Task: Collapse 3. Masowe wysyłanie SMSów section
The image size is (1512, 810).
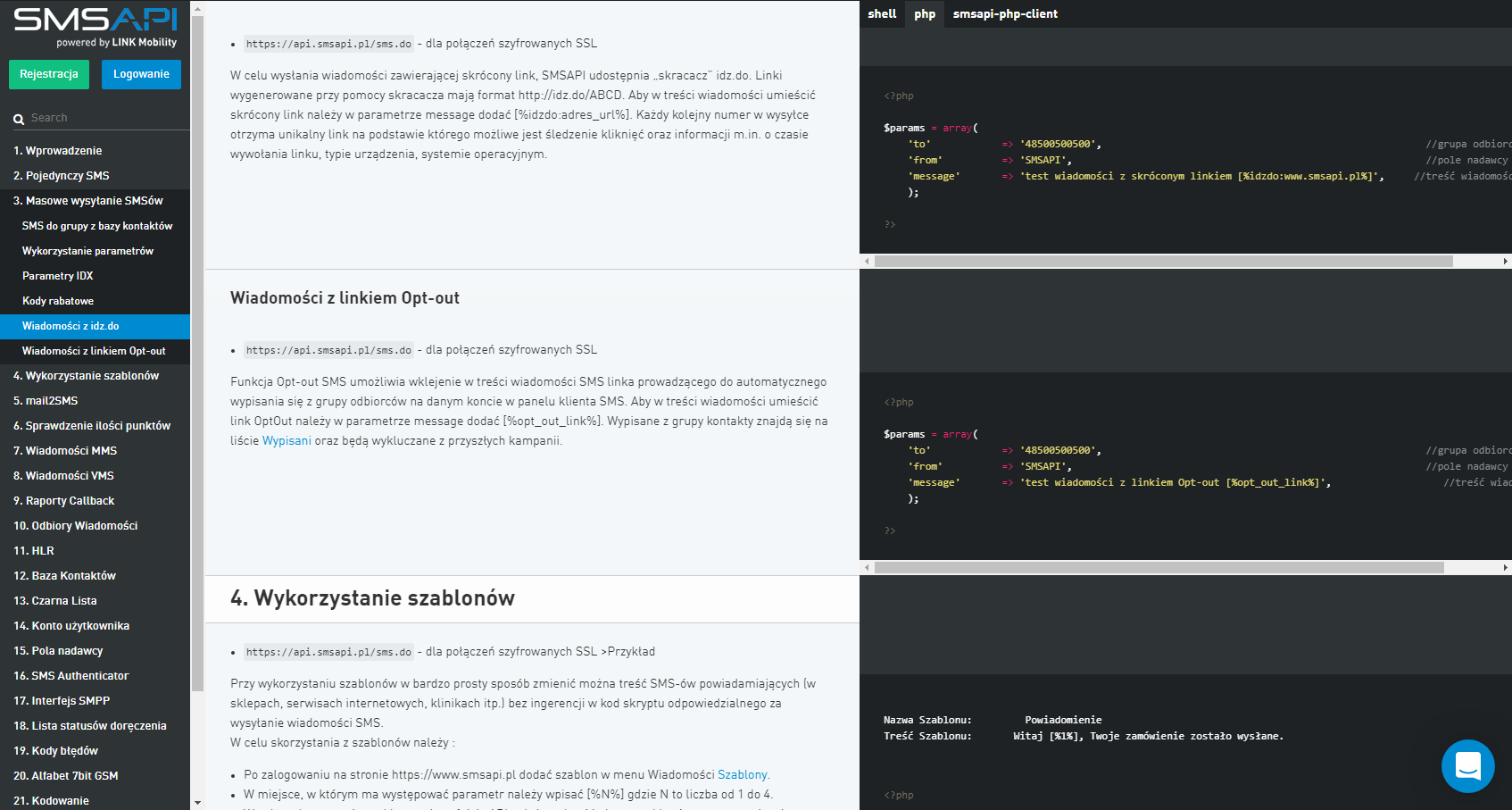Action: pyautogui.click(x=95, y=201)
